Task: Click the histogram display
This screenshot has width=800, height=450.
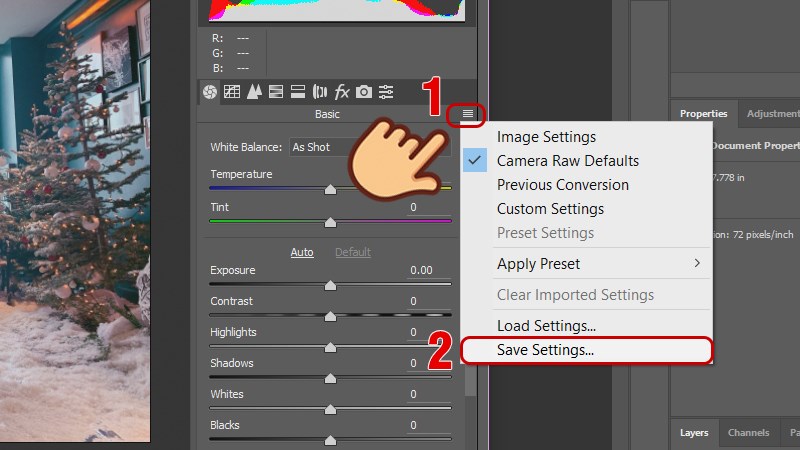Action: tap(337, 10)
